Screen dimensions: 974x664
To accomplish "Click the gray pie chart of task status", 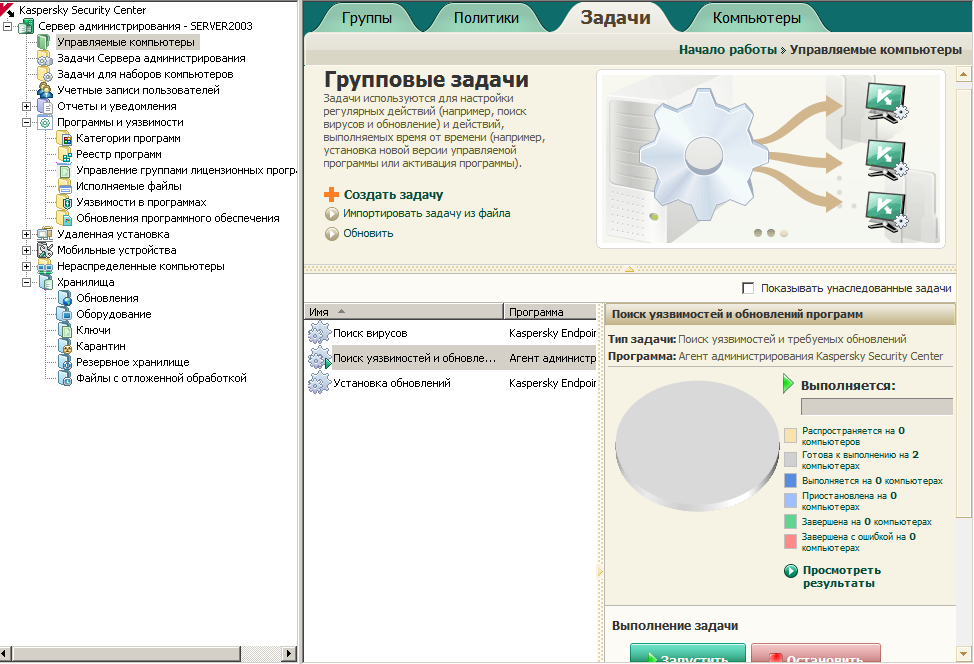I will 697,446.
